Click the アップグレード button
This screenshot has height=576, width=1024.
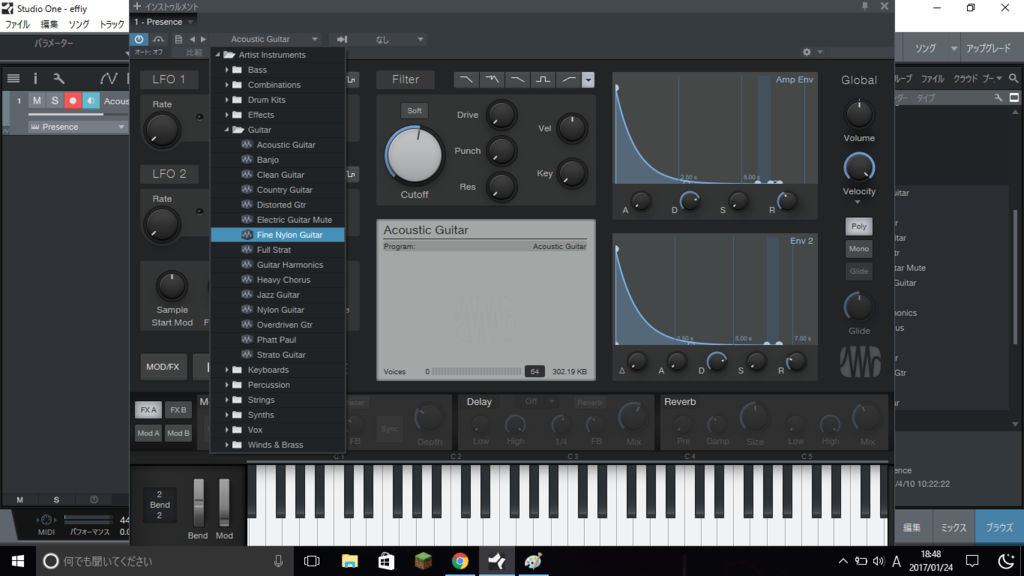point(988,48)
